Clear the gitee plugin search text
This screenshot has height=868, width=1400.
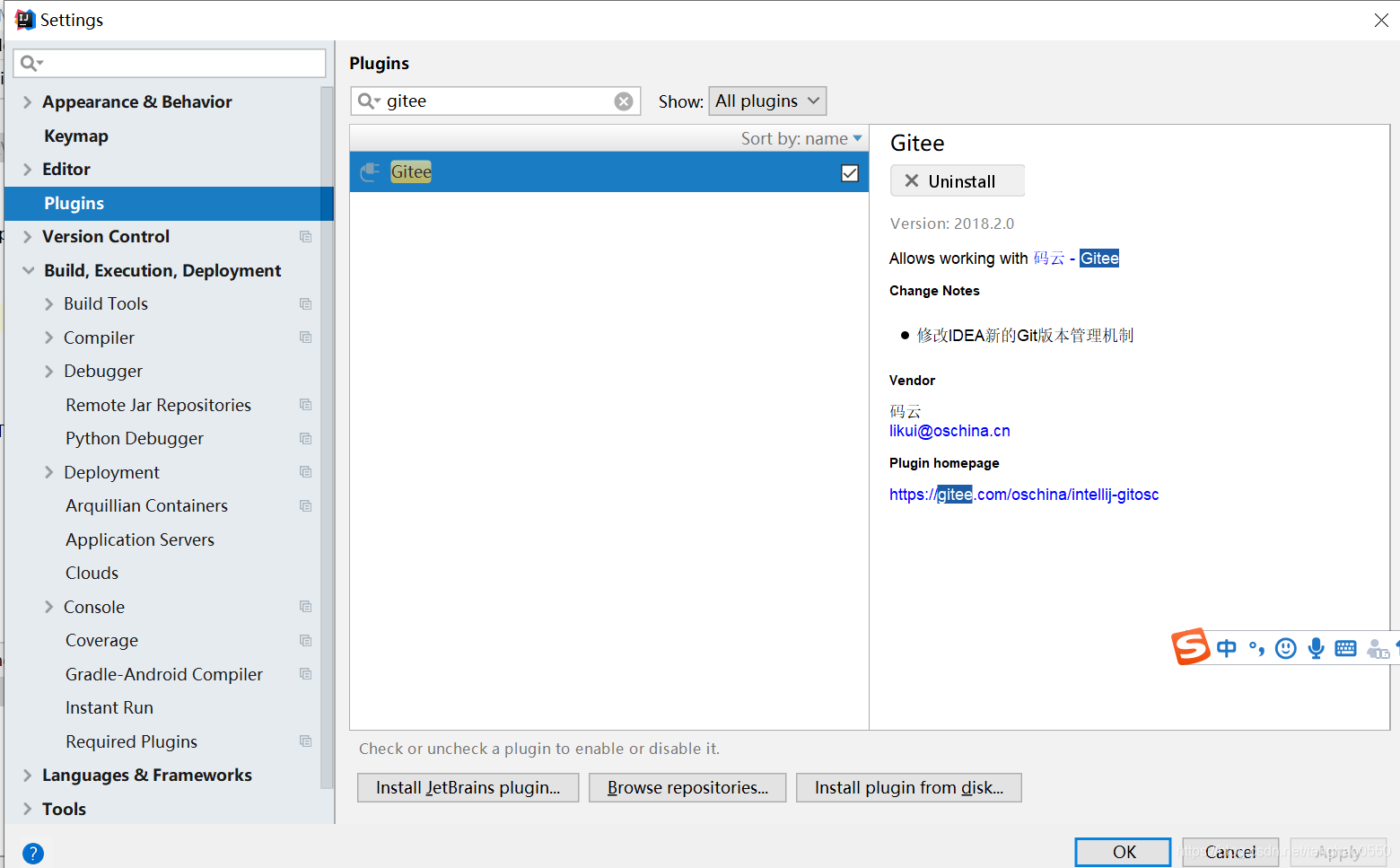click(623, 101)
